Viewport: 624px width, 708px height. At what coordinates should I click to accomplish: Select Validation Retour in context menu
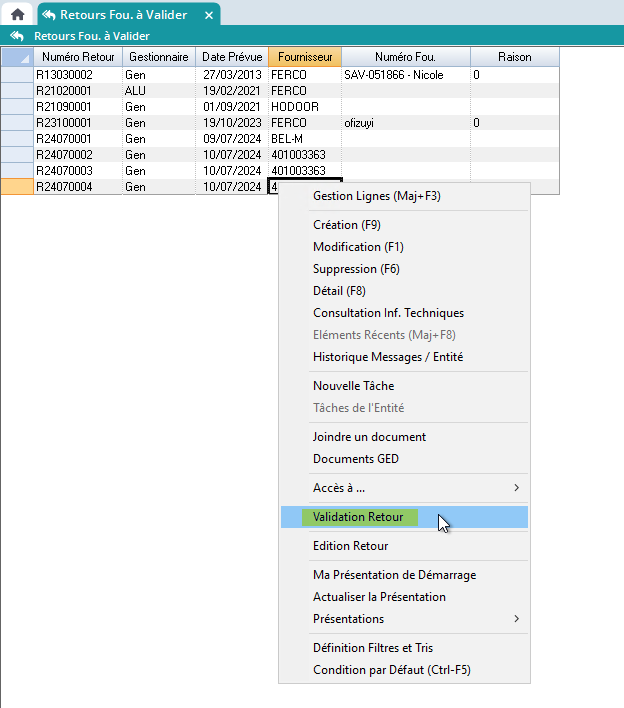tap(358, 517)
